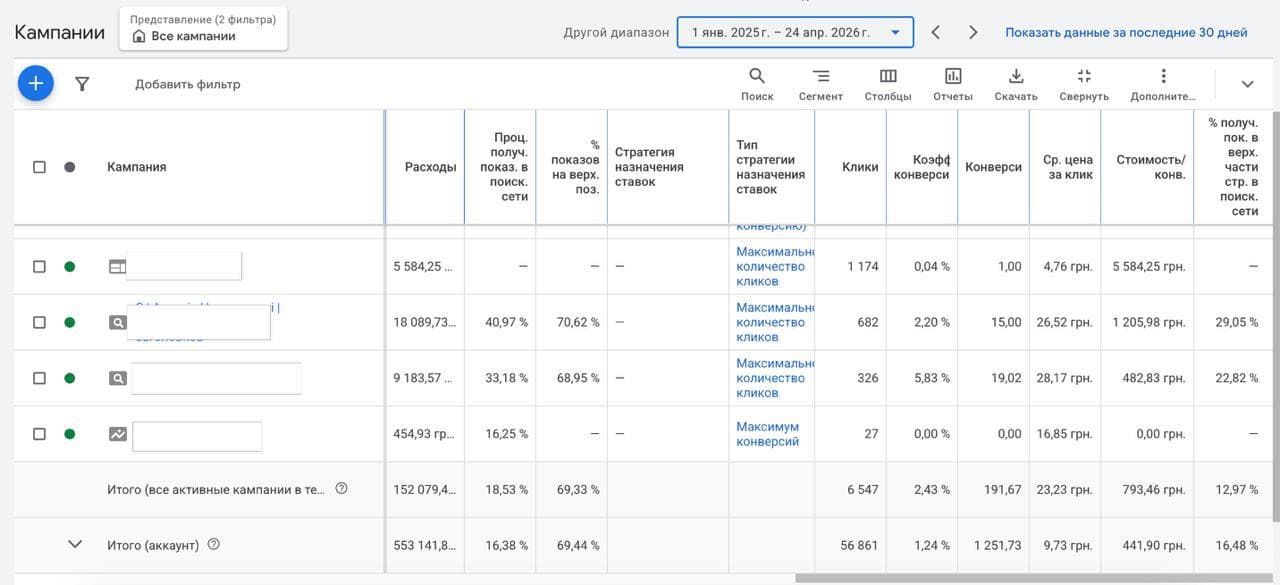Click green status dot in 27 clicks row
The width and height of the screenshot is (1280, 585).
(69, 434)
